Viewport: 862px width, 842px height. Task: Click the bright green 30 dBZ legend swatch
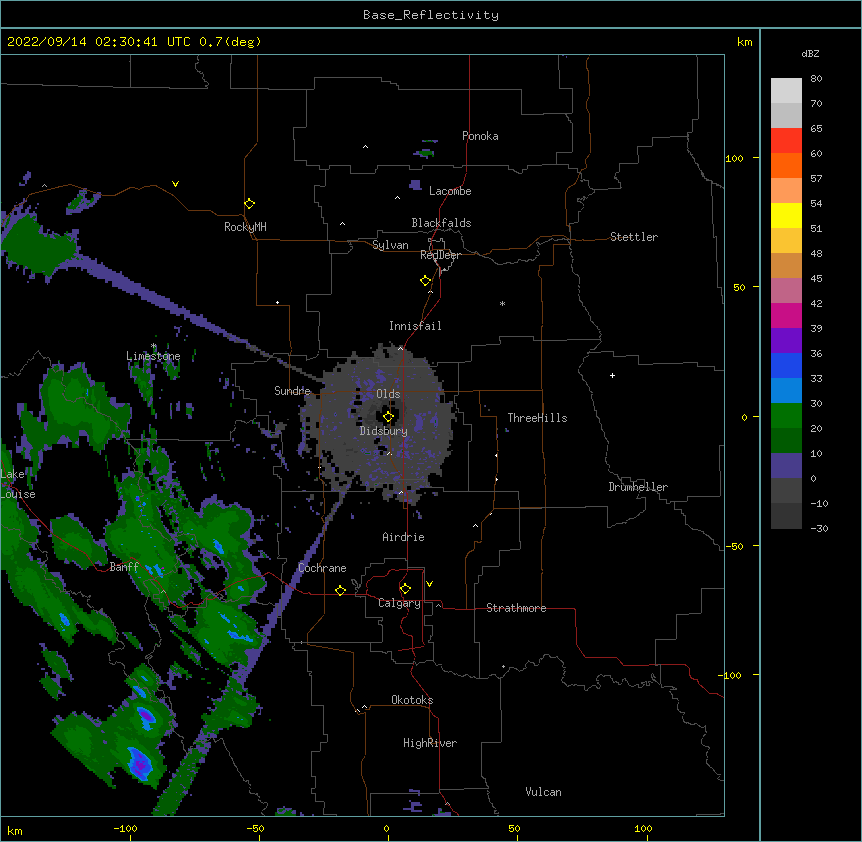(786, 416)
